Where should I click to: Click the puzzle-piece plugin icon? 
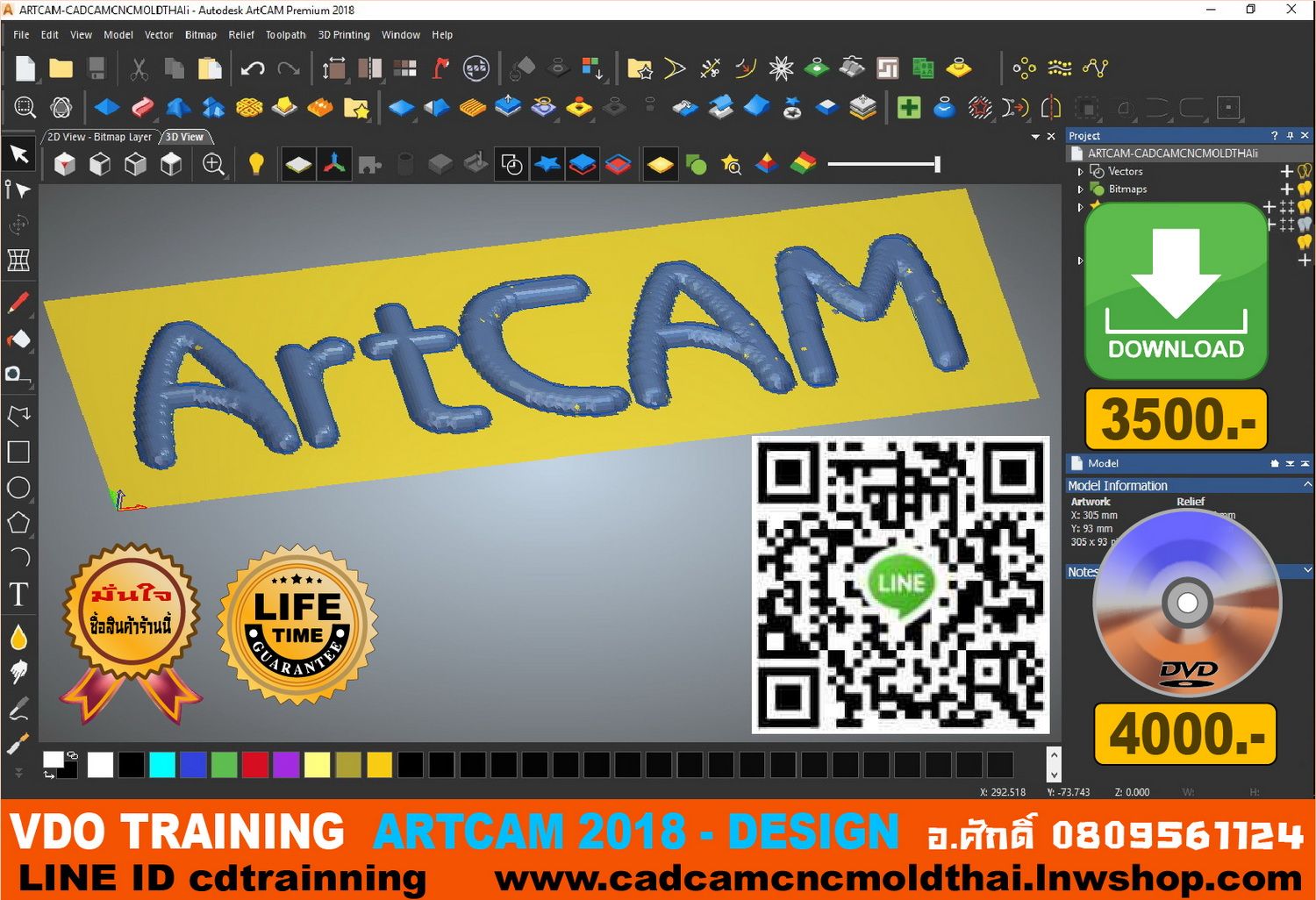pyautogui.click(x=369, y=164)
